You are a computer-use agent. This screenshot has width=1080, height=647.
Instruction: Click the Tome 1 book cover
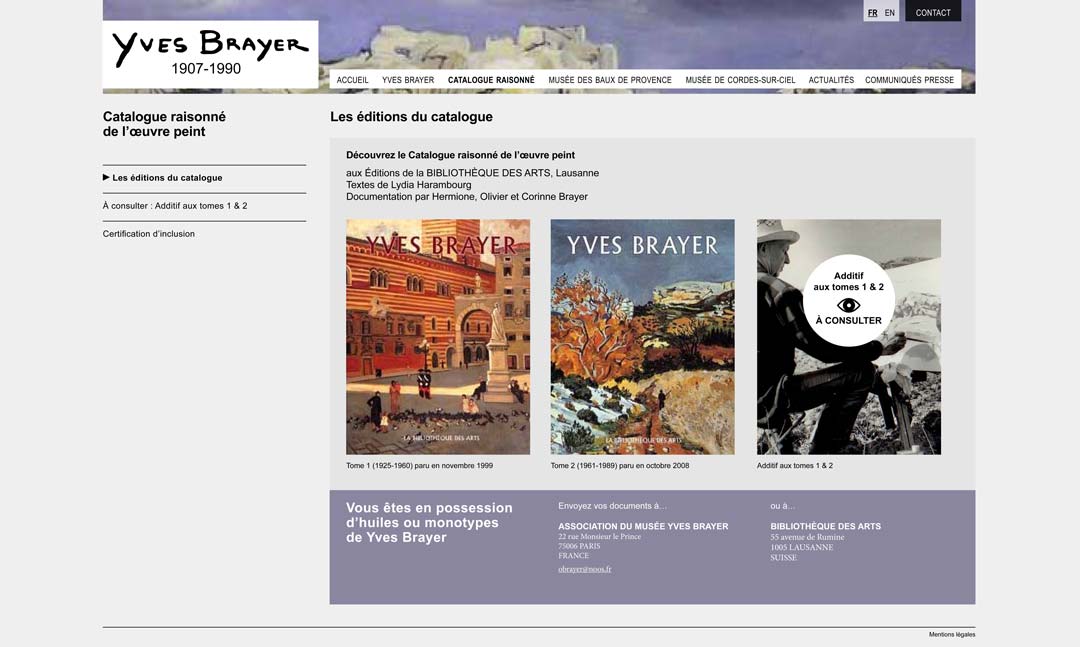click(438, 337)
